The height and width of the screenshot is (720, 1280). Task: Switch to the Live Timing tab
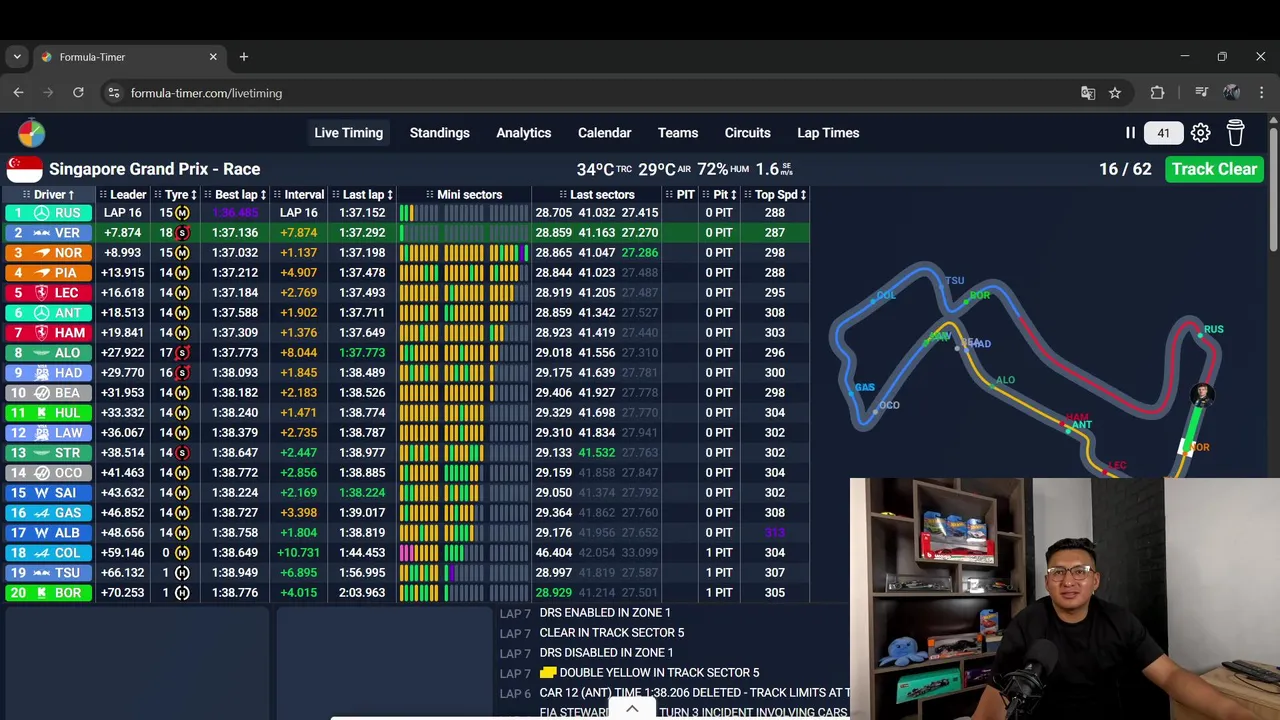coord(348,133)
